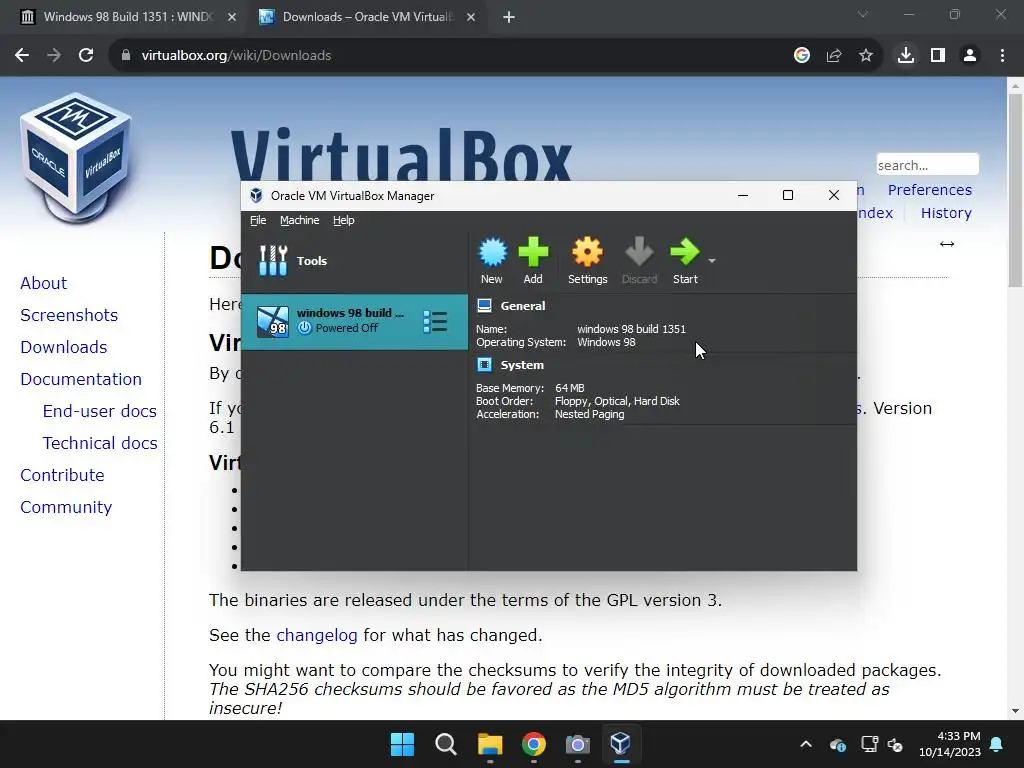Click the VM name value windows 98 build 1351
The height and width of the screenshot is (768, 1024).
[x=632, y=329]
